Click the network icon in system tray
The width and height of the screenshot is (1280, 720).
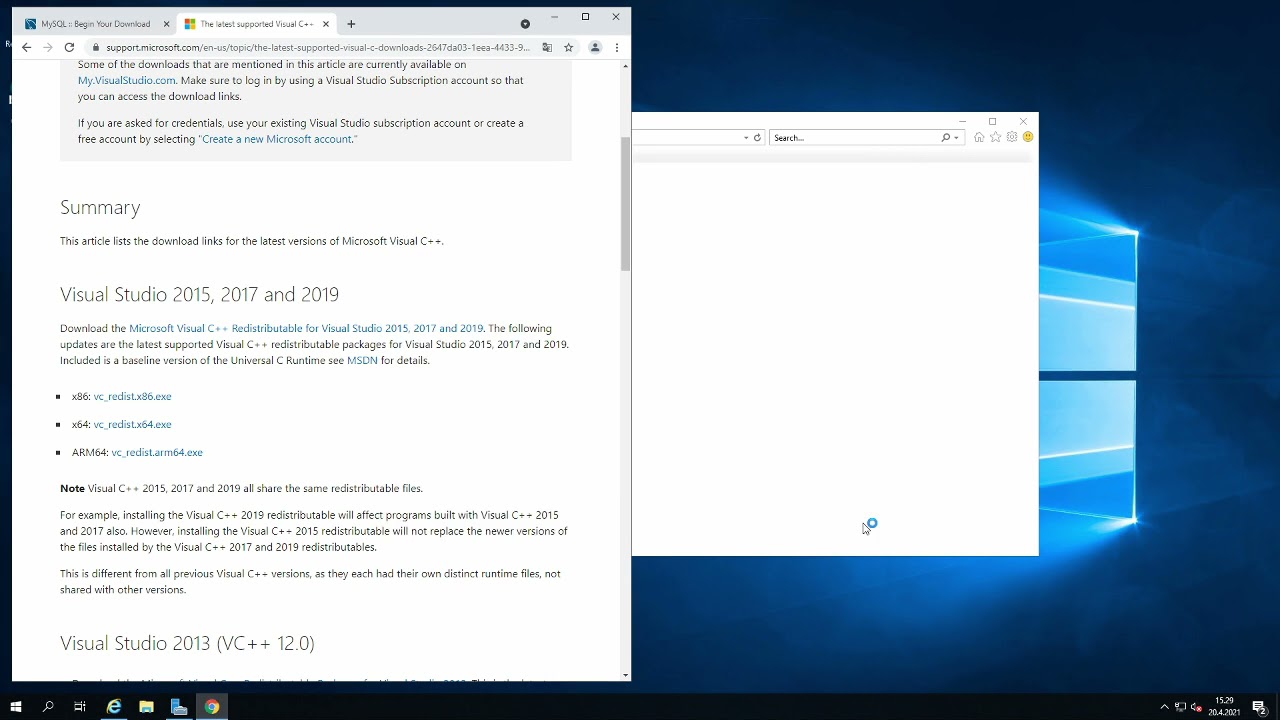tap(1180, 707)
